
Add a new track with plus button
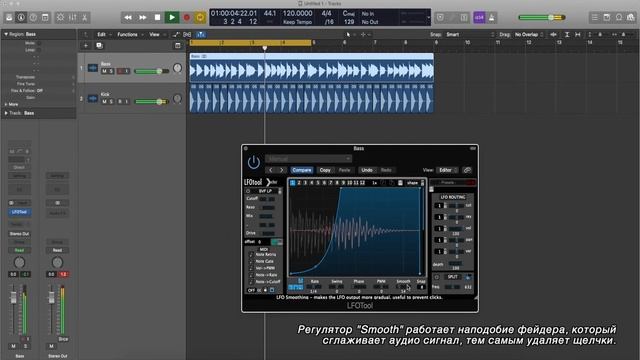click(86, 46)
